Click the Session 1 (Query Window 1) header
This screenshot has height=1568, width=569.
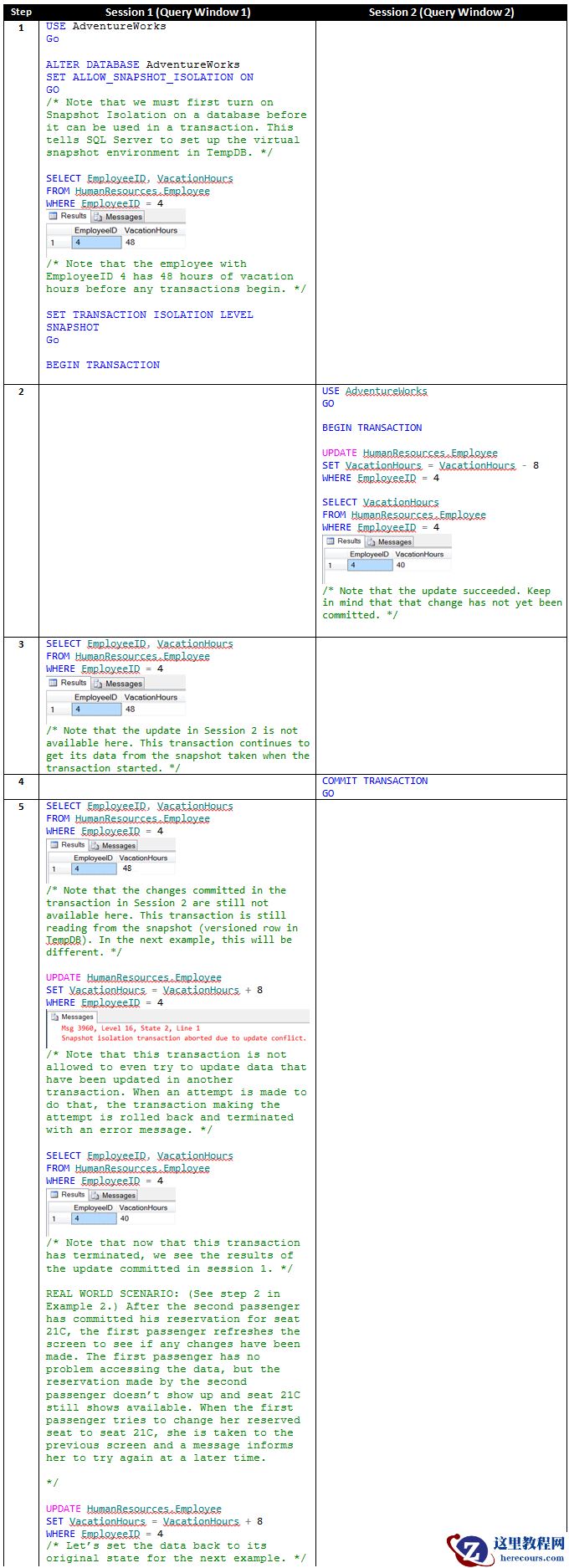(x=177, y=12)
